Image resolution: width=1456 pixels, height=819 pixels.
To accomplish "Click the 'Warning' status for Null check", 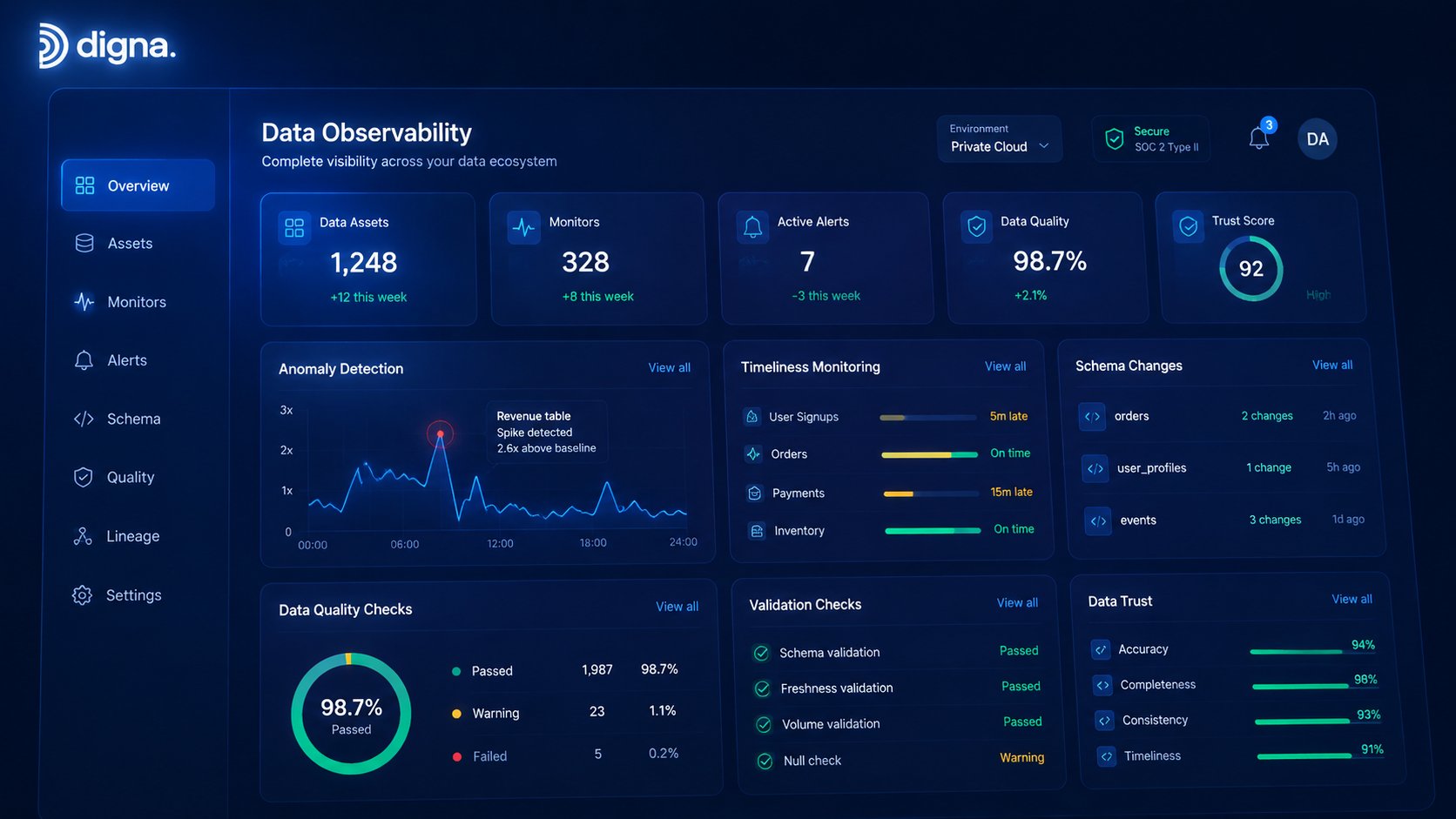I will click(x=1021, y=757).
